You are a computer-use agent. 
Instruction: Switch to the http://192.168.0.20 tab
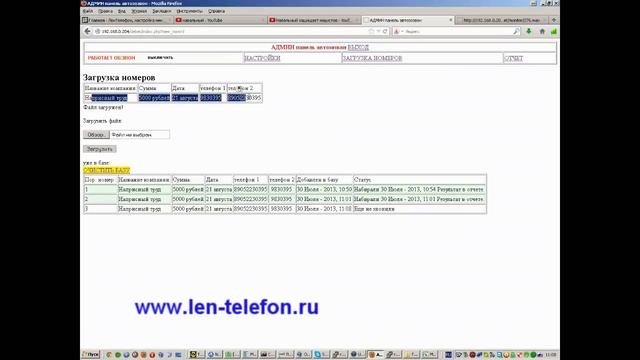click(502, 20)
